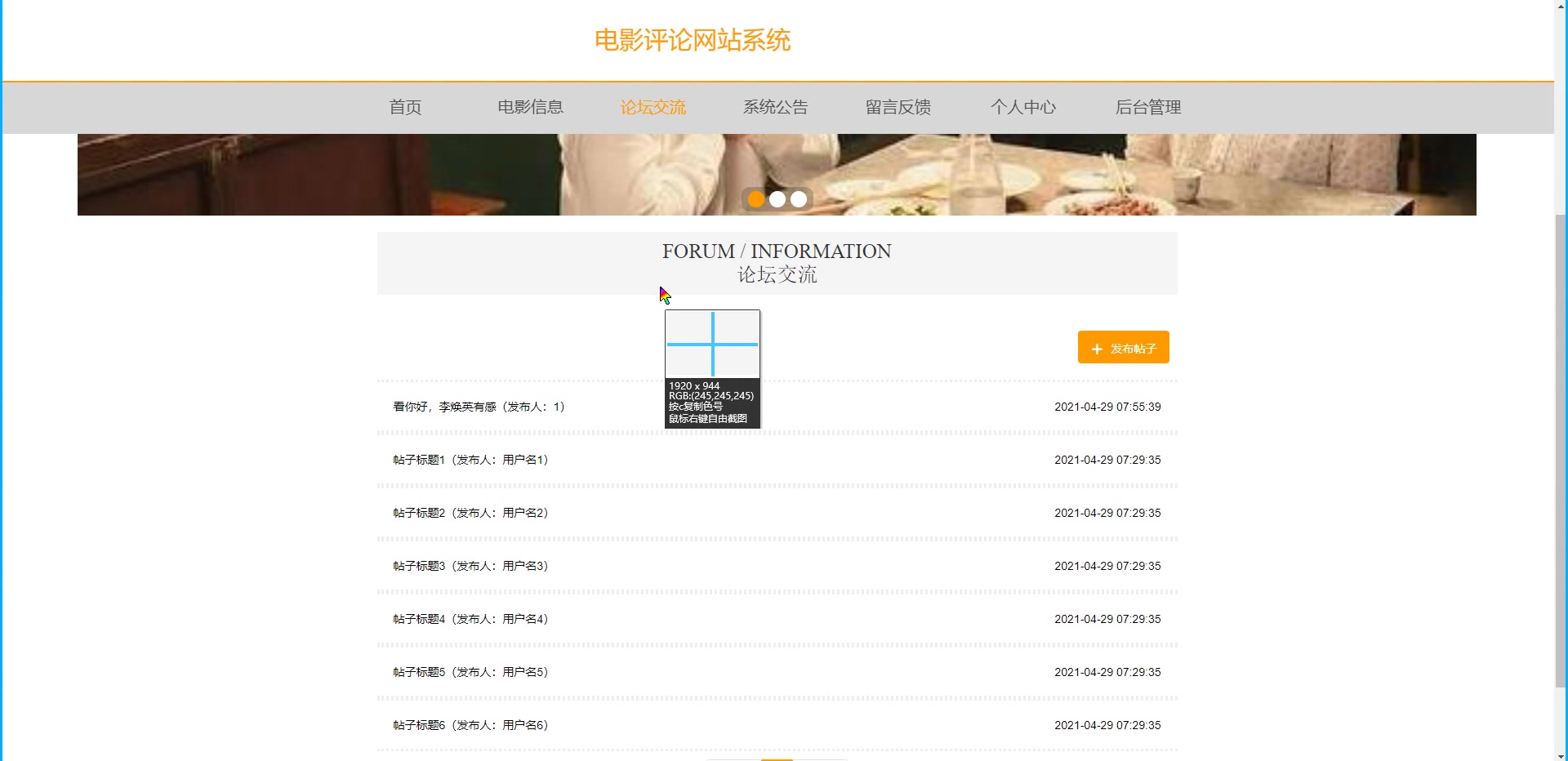The image size is (1568, 761).
Task: Click the timestamp in the 帖子标题3 row
Action: tap(1107, 566)
